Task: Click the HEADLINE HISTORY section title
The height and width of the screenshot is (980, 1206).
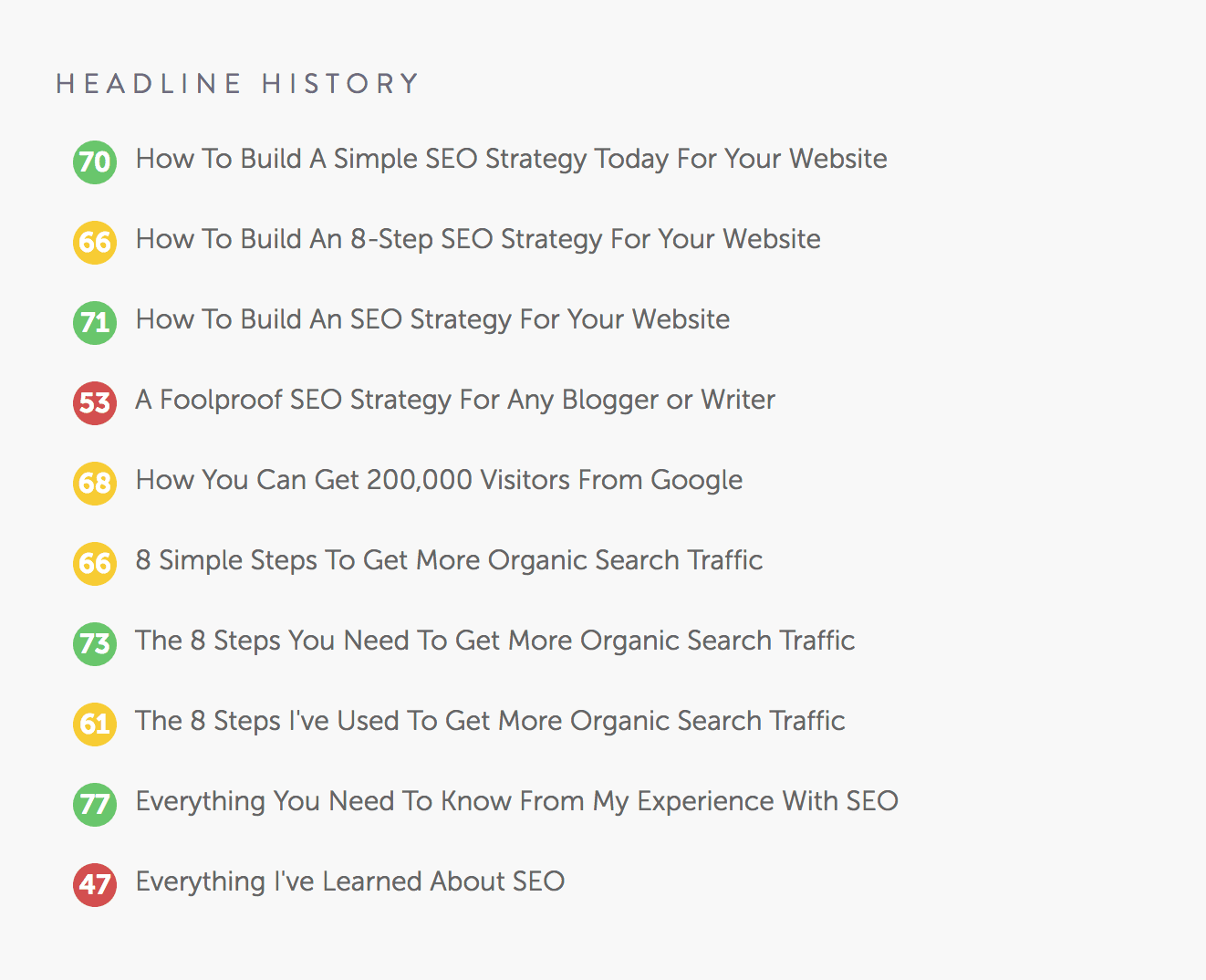Action: tap(237, 83)
